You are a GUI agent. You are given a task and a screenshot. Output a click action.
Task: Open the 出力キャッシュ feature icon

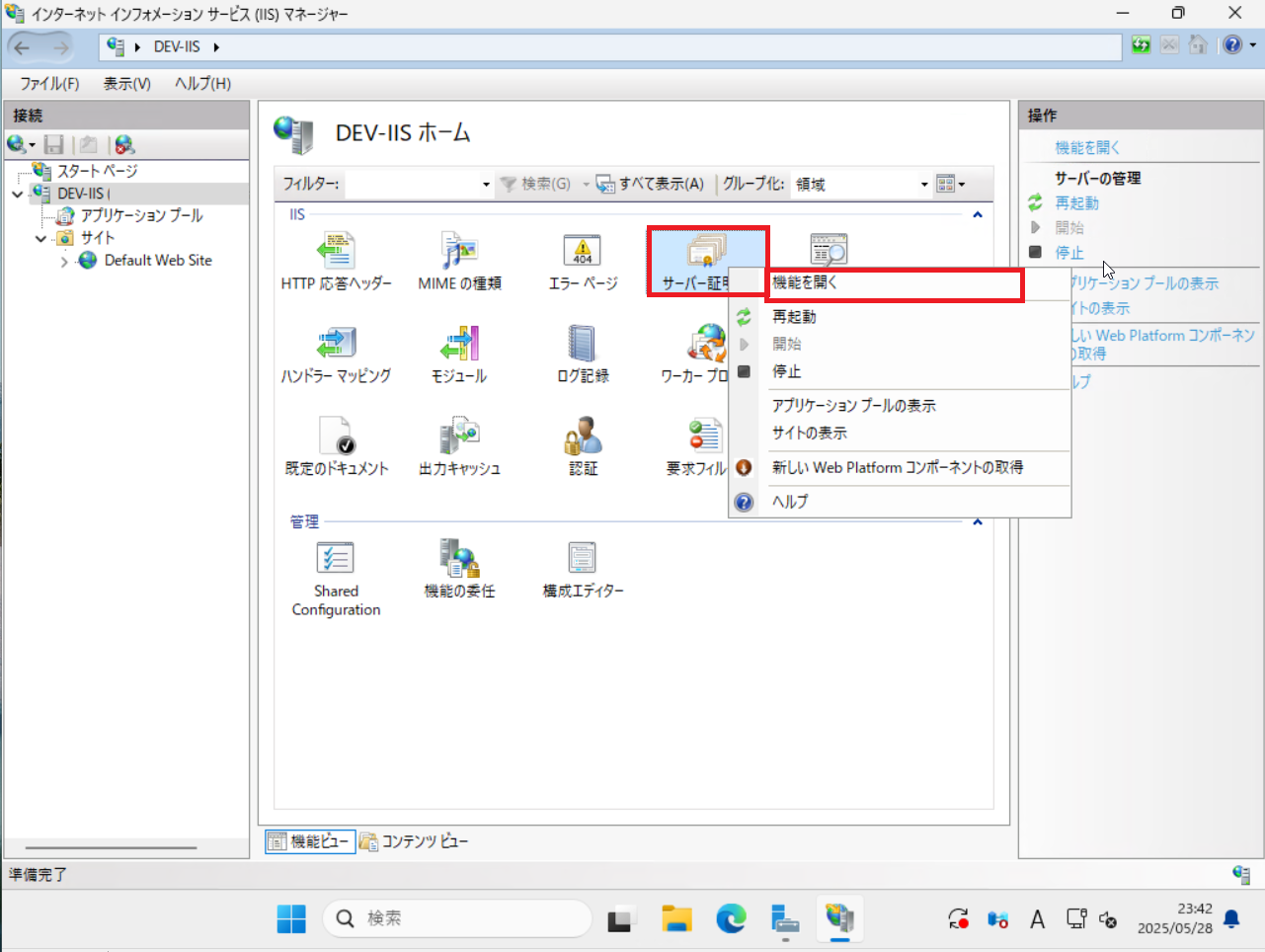point(459,446)
